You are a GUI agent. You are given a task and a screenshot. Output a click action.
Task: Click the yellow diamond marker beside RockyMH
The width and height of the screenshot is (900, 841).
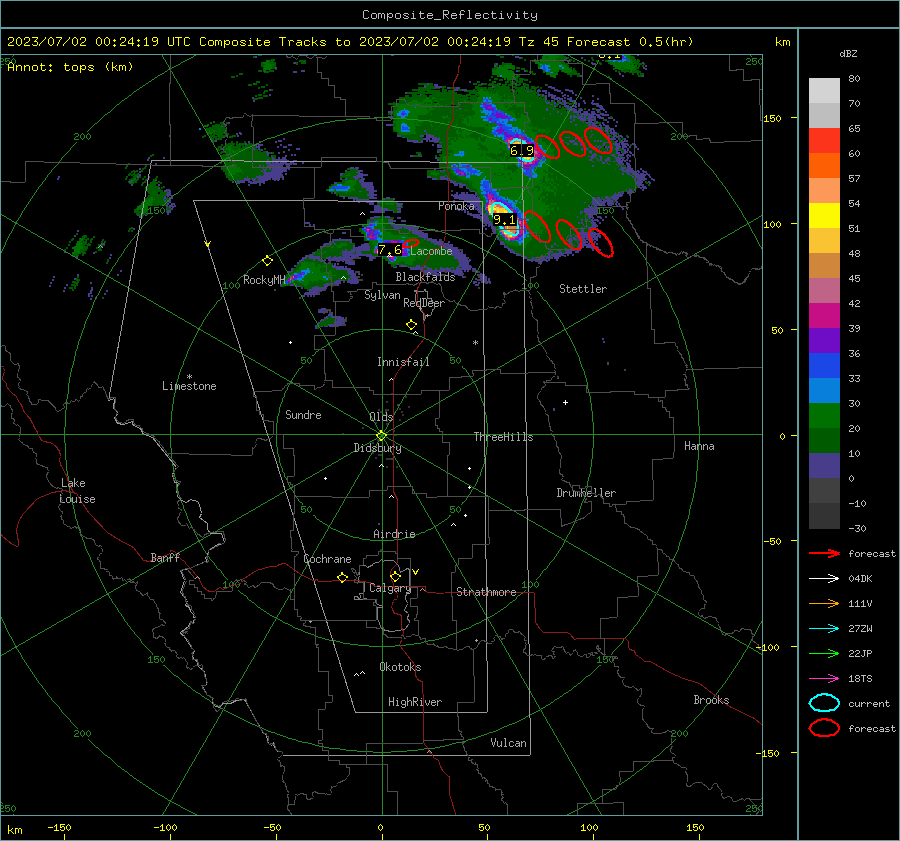(267, 261)
